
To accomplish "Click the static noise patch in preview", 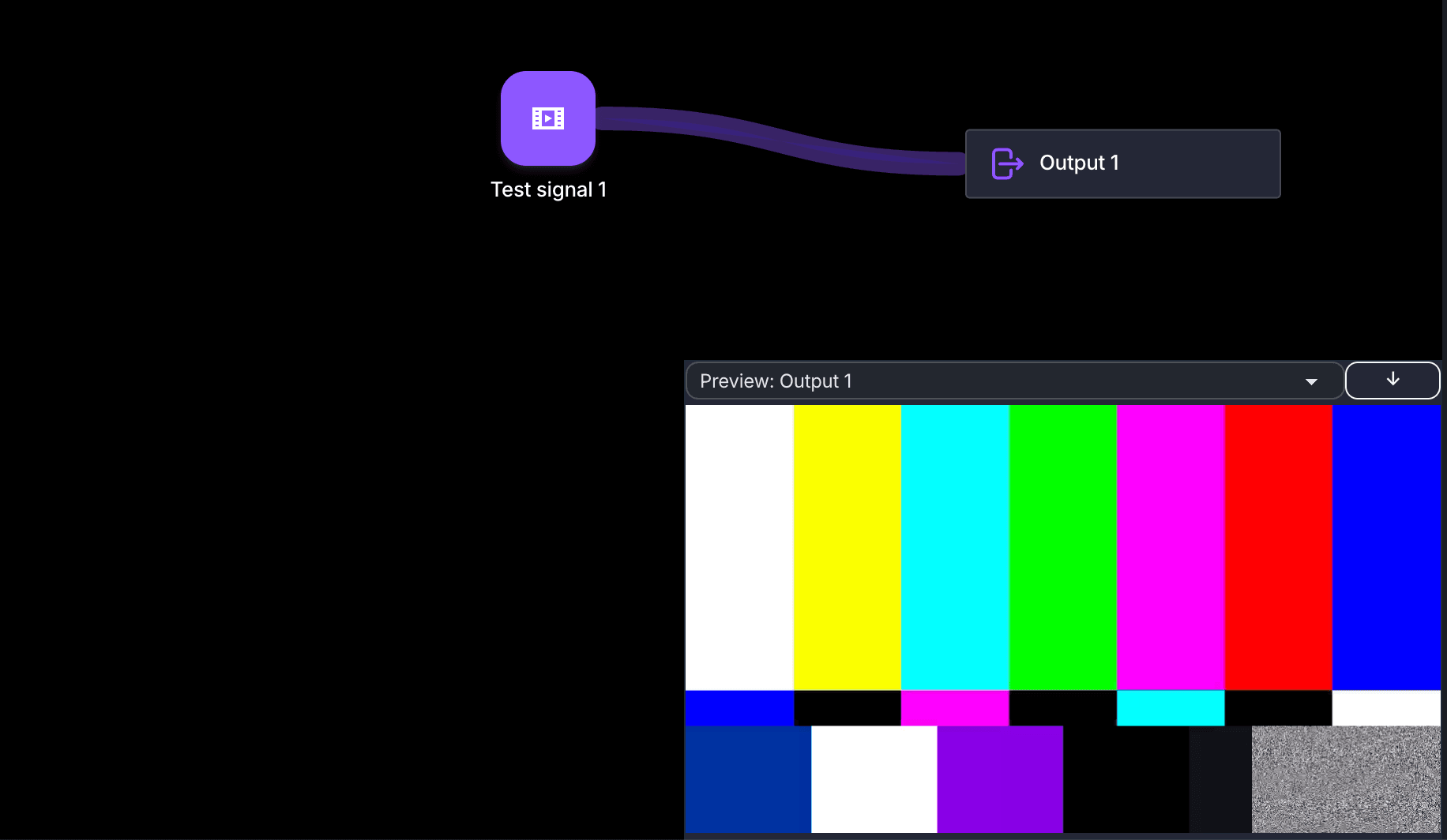I will click(x=1346, y=778).
